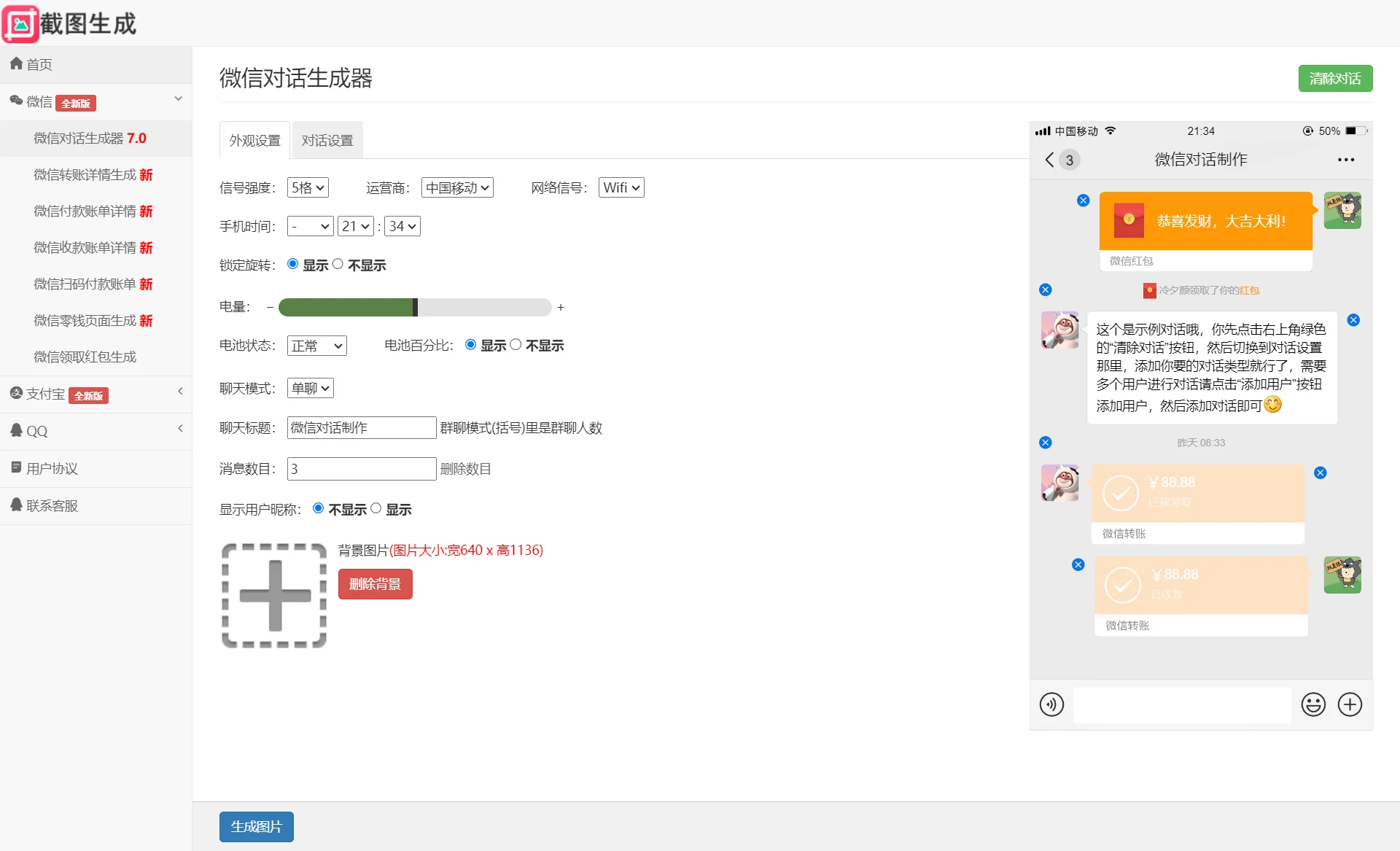Viewport: 1400px width, 851px height.
Task: Open the 运营商 中国移动 dropdown
Action: point(457,187)
